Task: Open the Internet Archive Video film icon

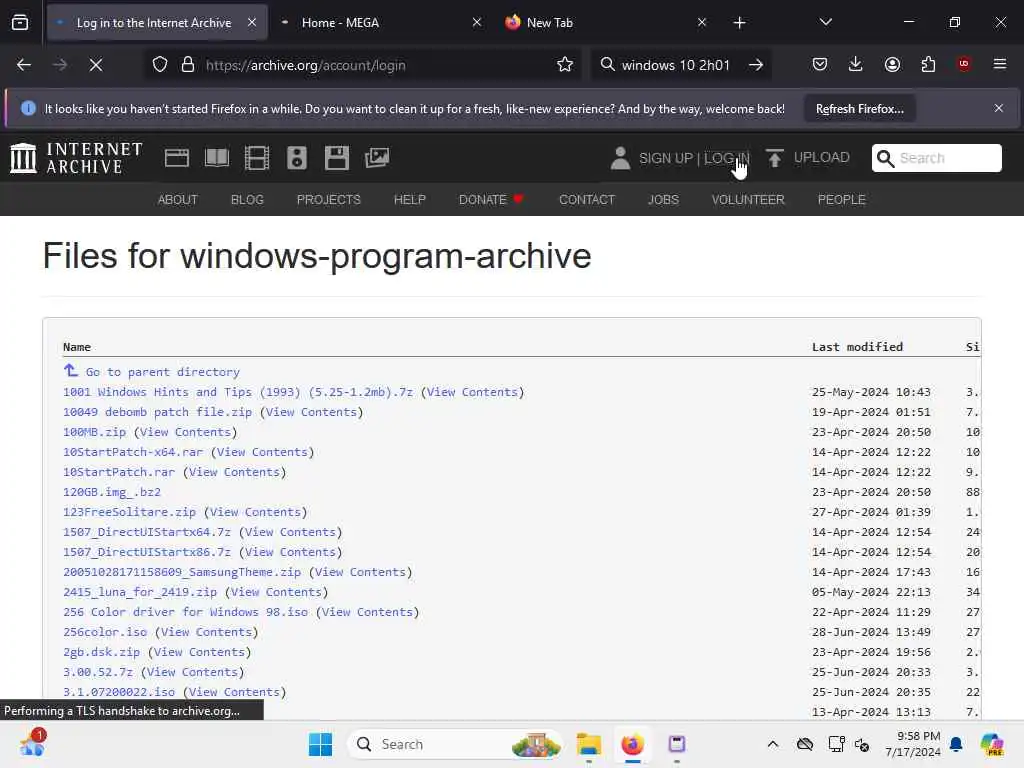Action: click(257, 158)
